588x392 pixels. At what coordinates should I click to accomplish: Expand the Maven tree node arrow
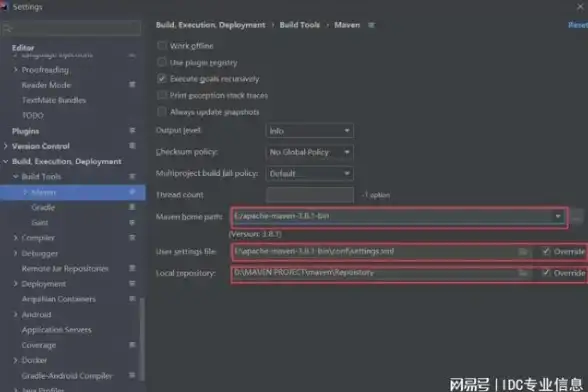coord(25,192)
